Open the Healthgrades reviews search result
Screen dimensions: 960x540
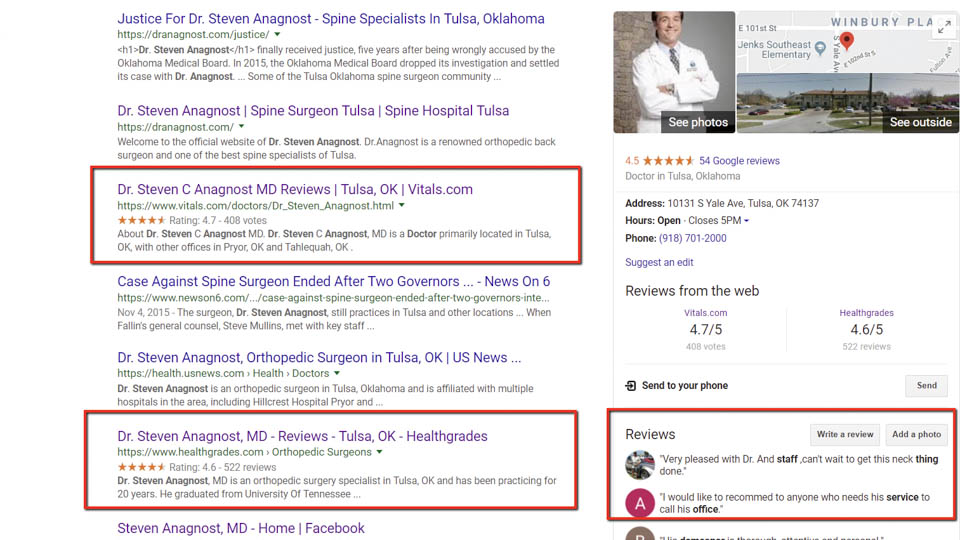[x=302, y=437]
